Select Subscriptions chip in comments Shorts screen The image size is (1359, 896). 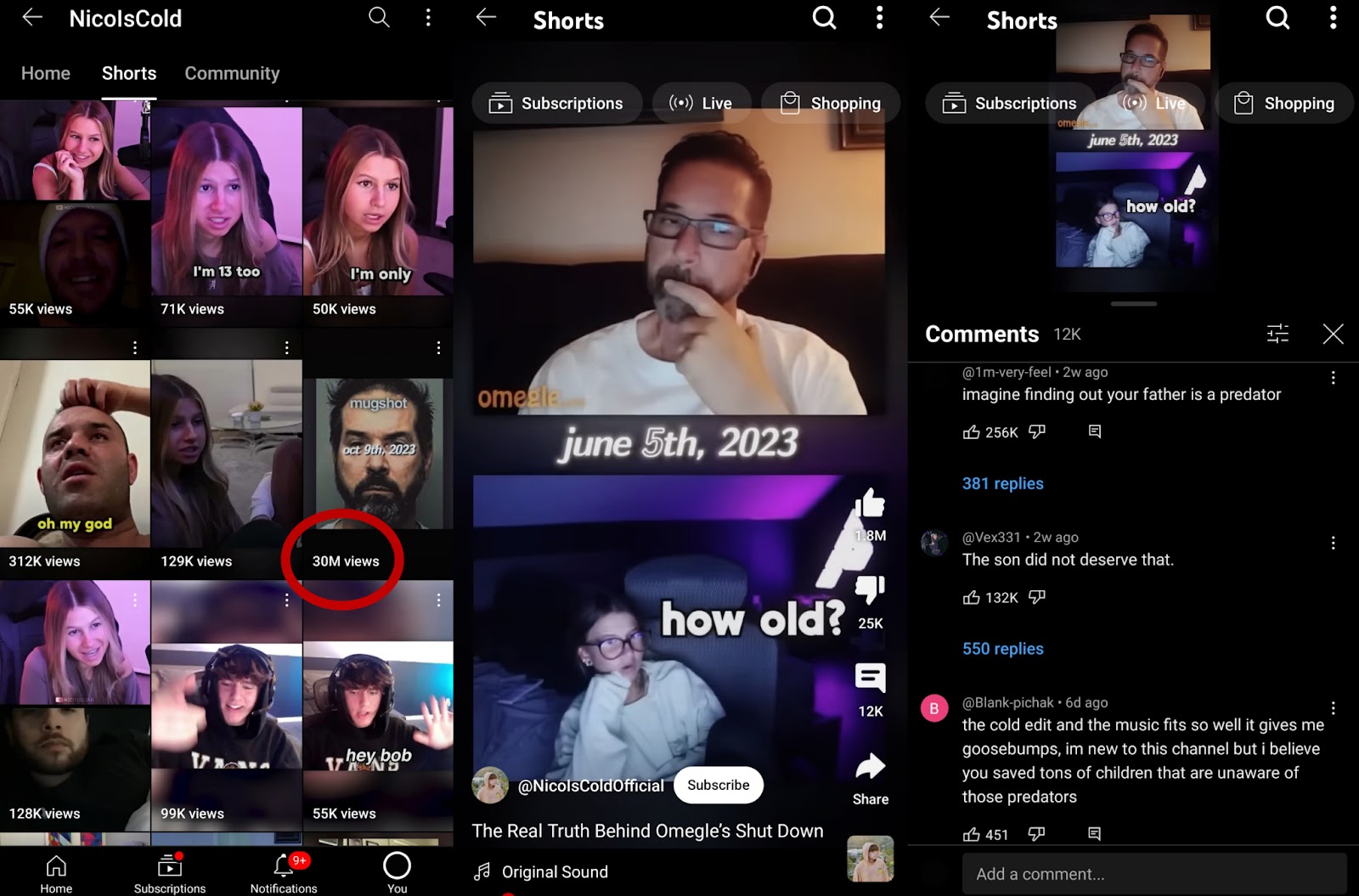coord(1010,103)
